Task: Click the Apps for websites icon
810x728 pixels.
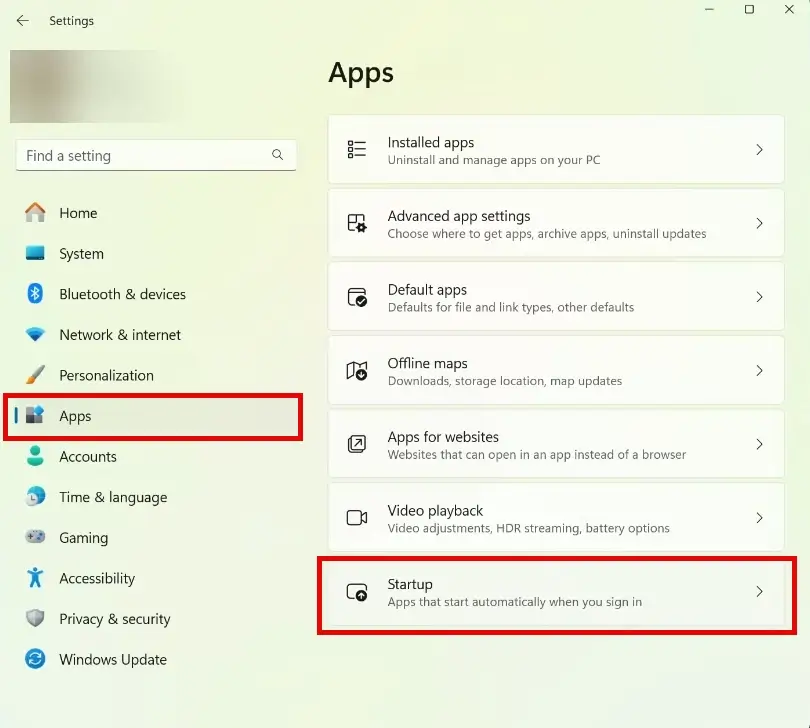Action: pos(356,444)
